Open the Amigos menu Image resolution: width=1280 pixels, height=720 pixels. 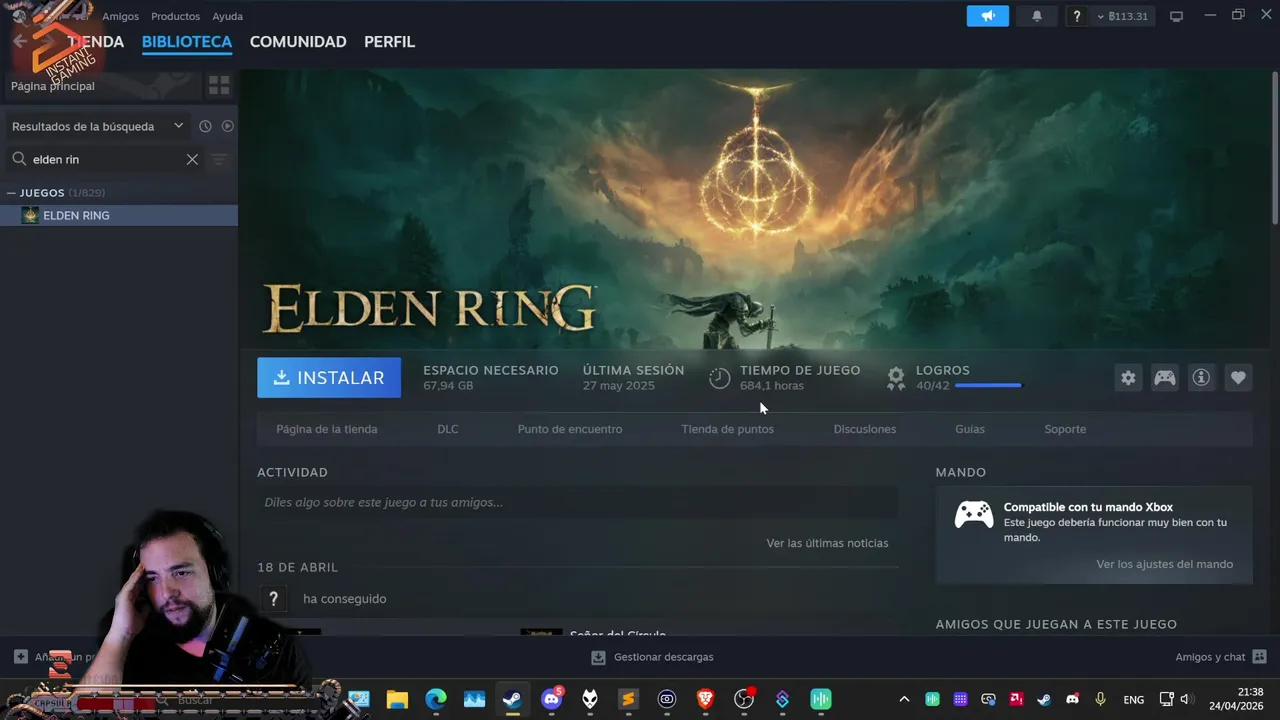tap(120, 16)
